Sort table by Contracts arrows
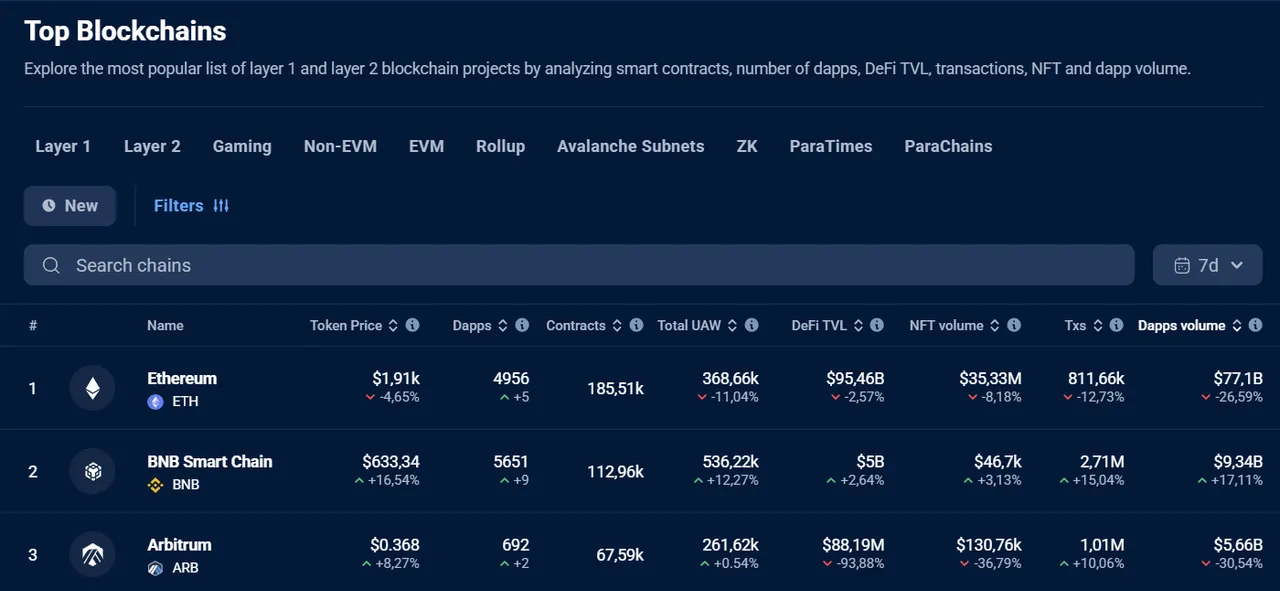The width and height of the screenshot is (1280, 591). coord(617,325)
